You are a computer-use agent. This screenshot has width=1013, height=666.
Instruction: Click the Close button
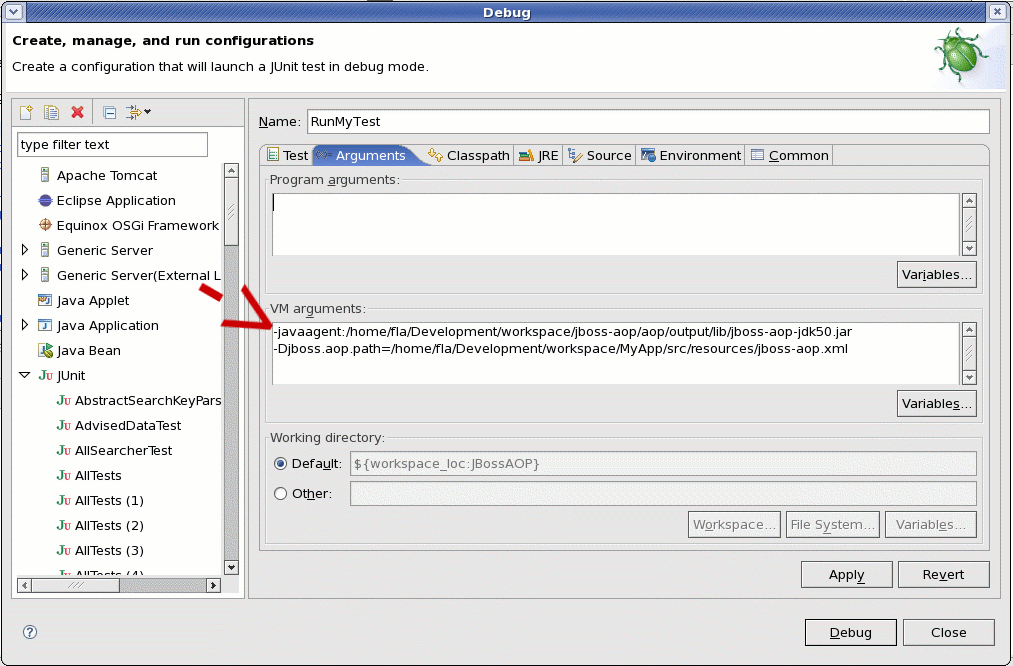(948, 632)
